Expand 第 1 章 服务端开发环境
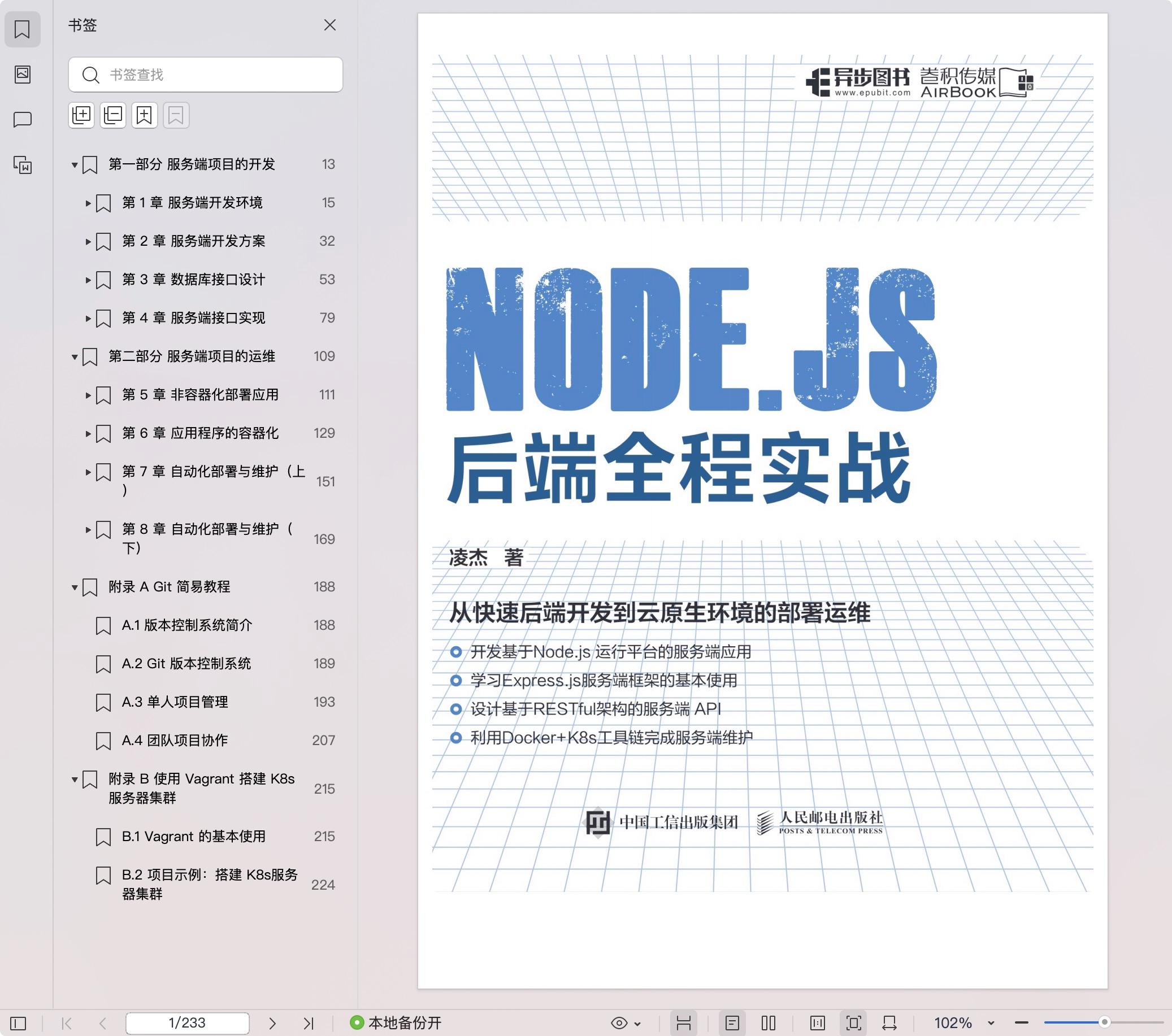This screenshot has width=1172, height=1036. [x=88, y=203]
